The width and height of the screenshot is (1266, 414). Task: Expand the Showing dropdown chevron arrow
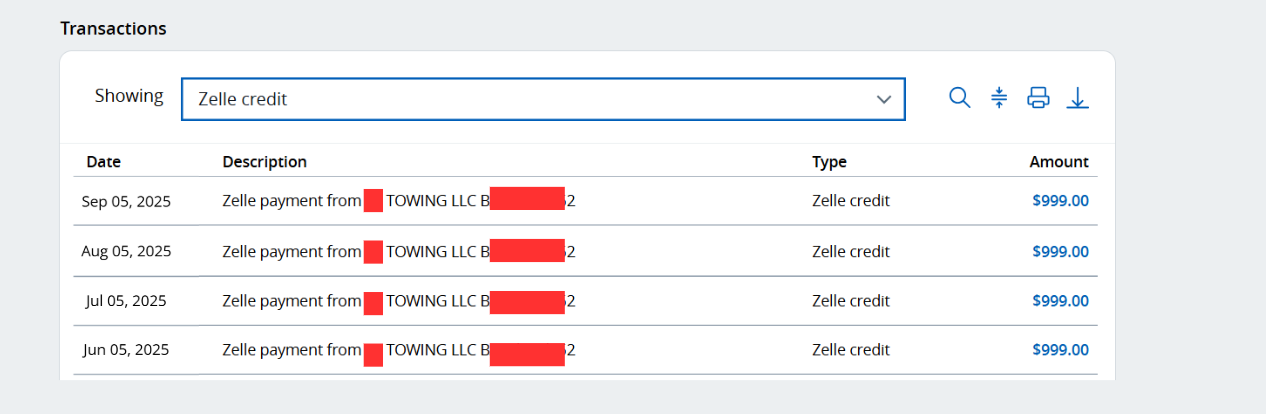[x=883, y=99]
